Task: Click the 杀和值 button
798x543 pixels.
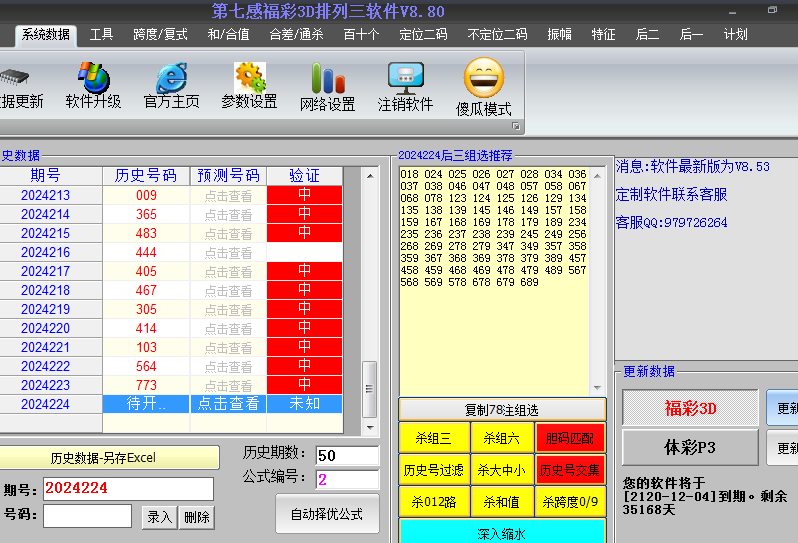Action: pyautogui.click(x=502, y=502)
